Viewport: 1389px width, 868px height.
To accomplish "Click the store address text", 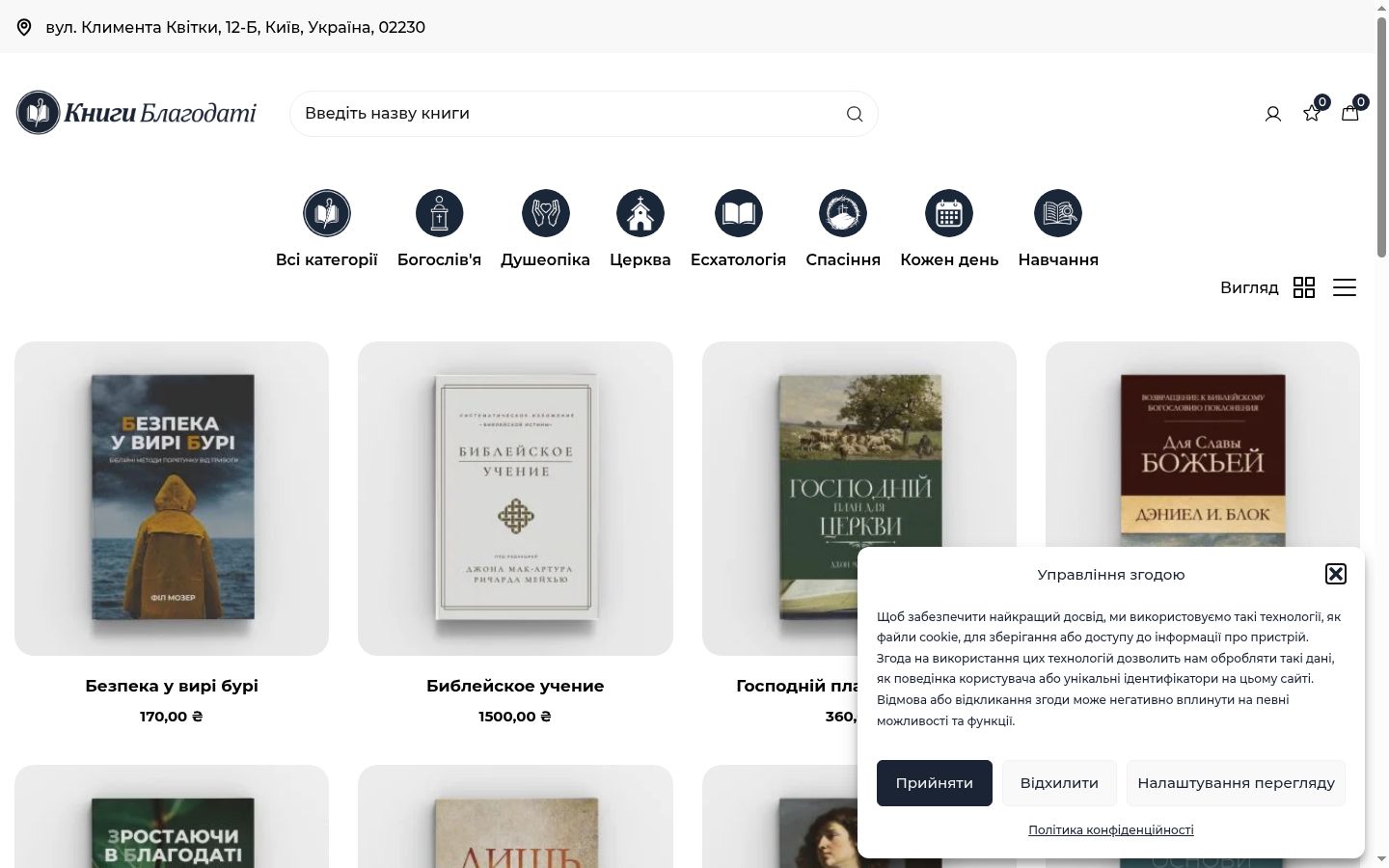I will [x=235, y=27].
